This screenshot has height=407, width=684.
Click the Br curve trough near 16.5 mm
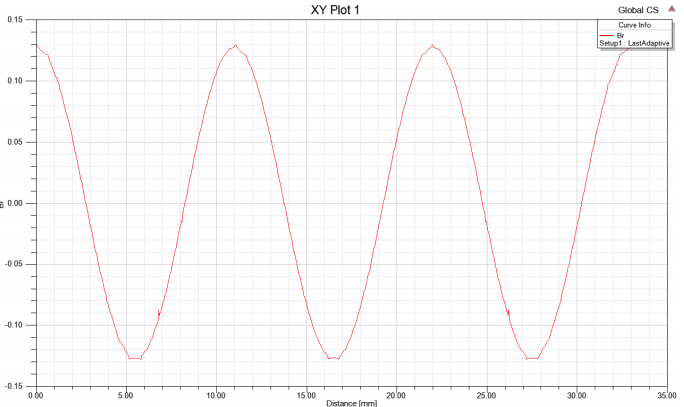click(x=334, y=358)
